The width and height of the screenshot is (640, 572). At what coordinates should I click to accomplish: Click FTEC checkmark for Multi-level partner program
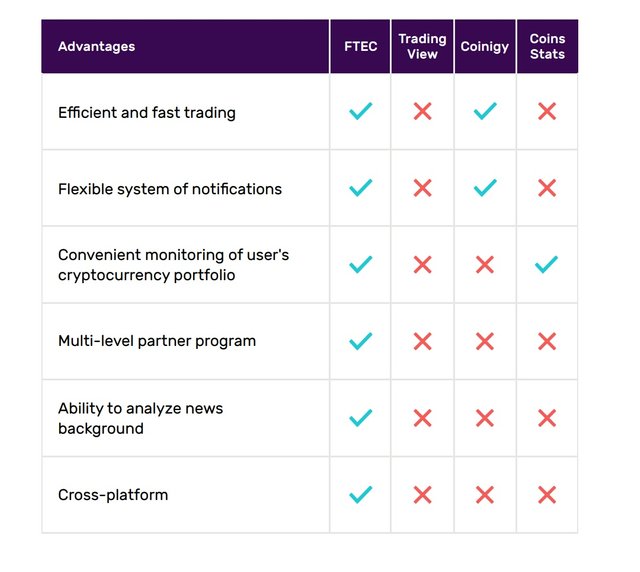360,341
